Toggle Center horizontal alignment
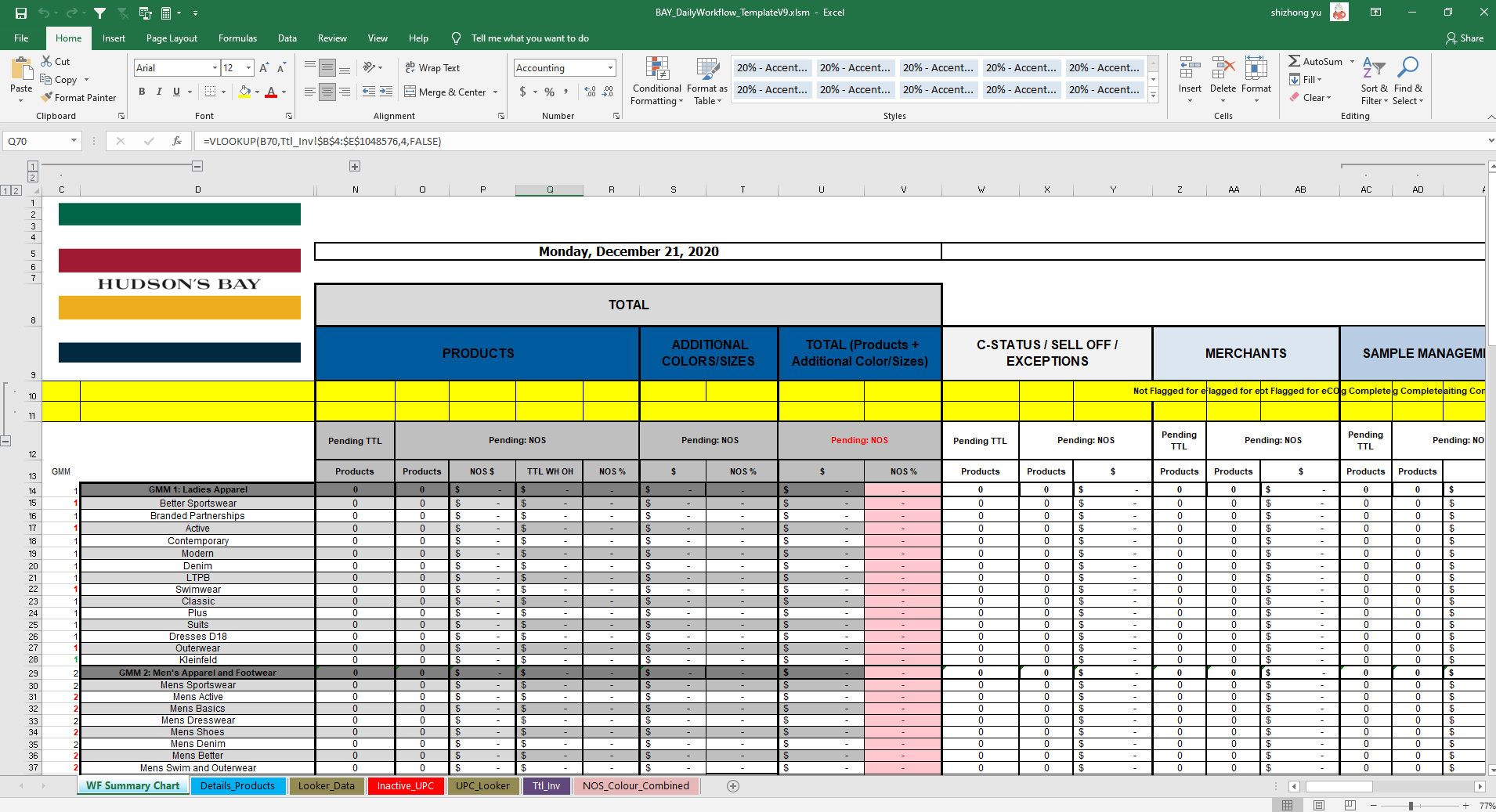The image size is (1496, 812). 327,92
